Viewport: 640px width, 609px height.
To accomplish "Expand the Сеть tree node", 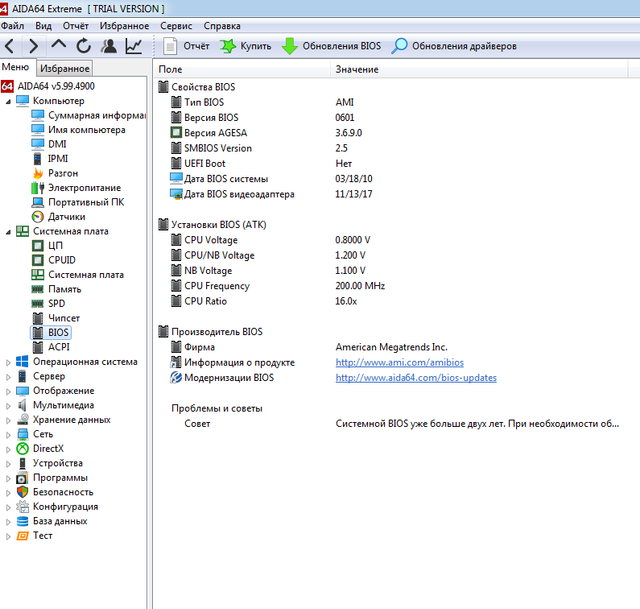I will pyautogui.click(x=8, y=435).
